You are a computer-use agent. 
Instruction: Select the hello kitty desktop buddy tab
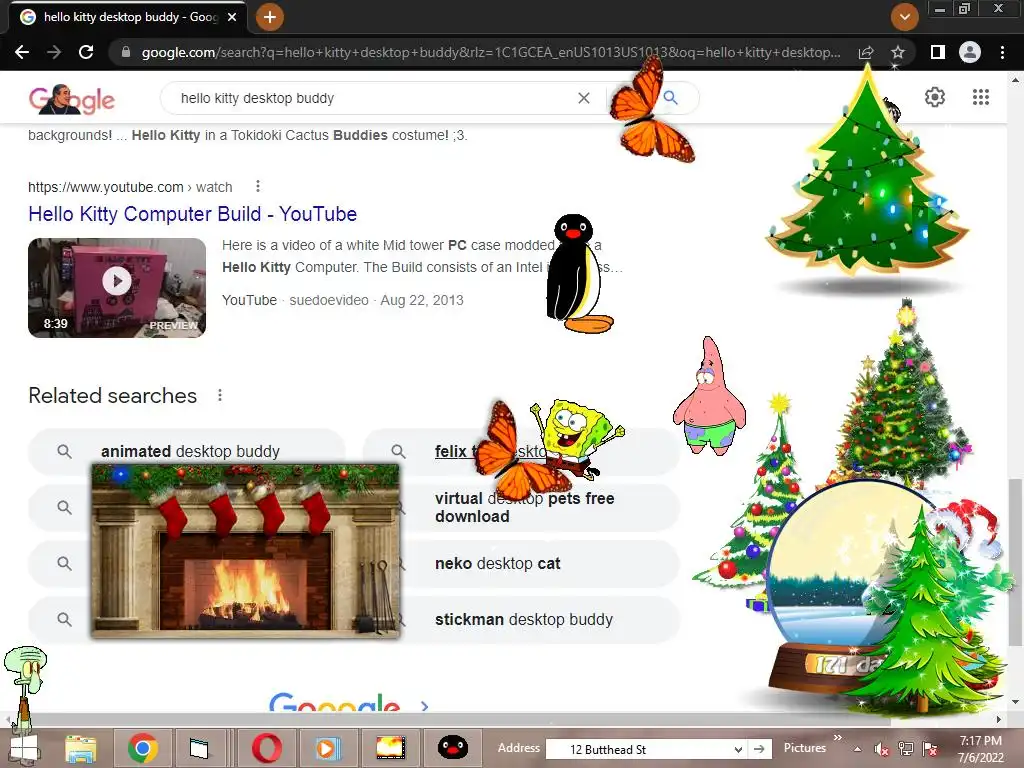pos(127,18)
